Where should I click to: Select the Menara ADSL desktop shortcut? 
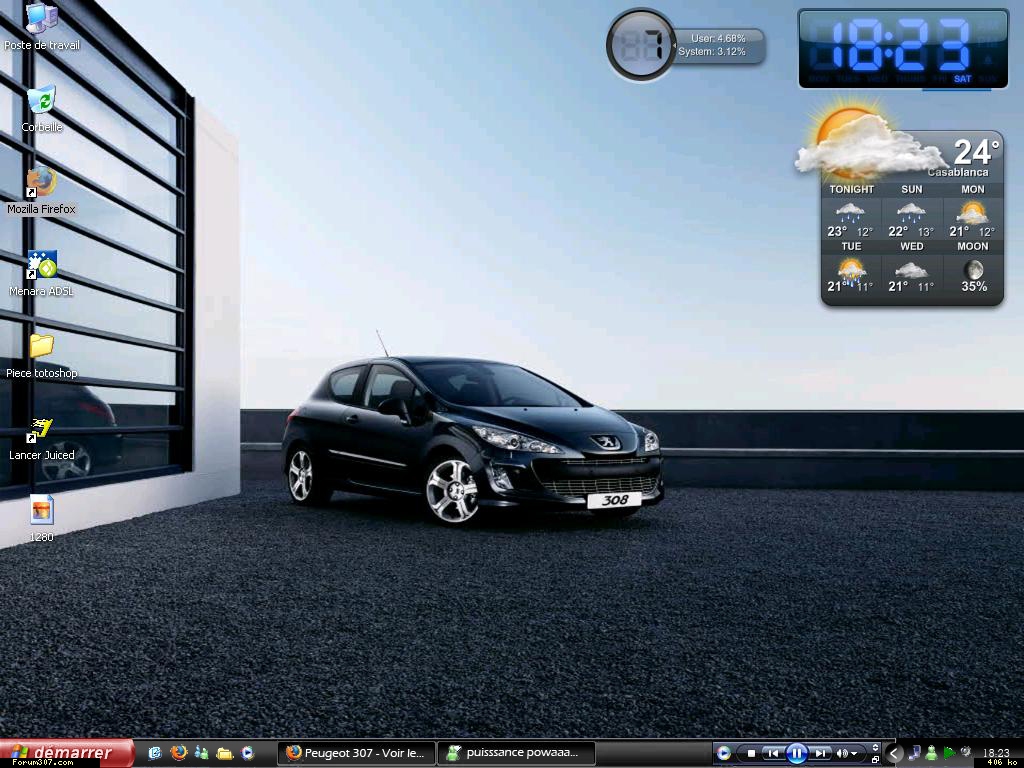coord(42,265)
